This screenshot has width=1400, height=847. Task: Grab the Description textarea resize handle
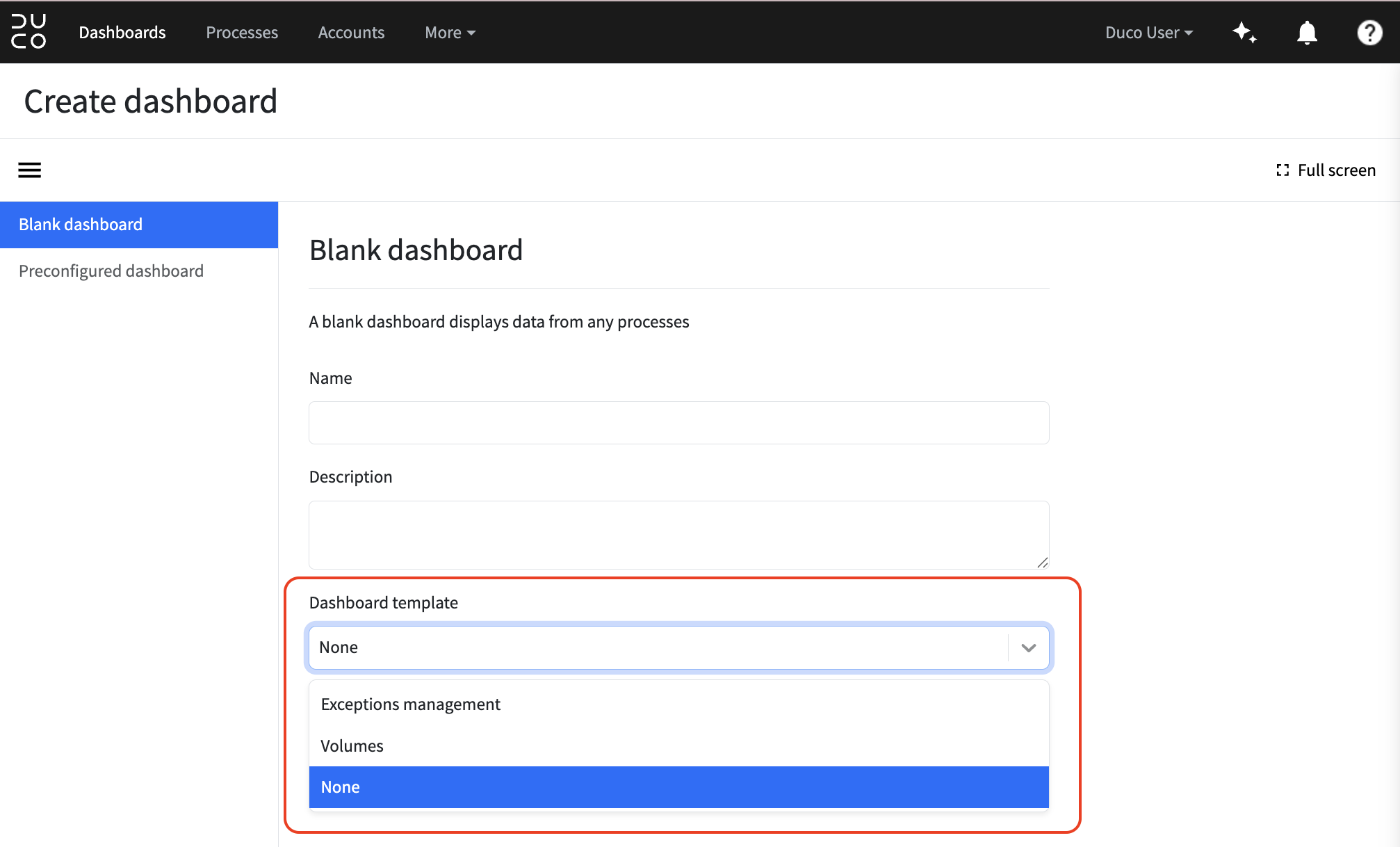(x=1042, y=563)
